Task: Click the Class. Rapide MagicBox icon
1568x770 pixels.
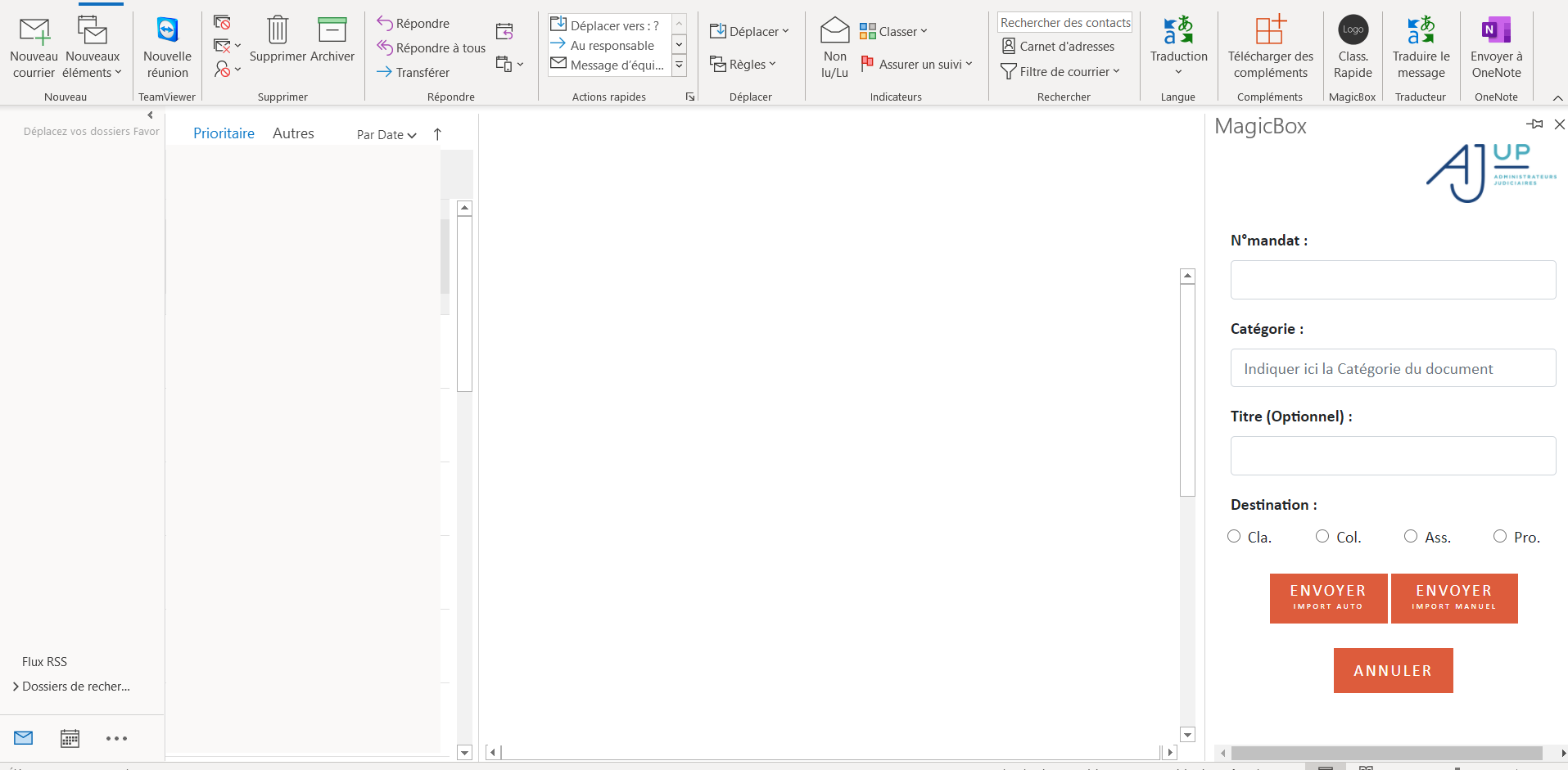Action: click(x=1353, y=48)
